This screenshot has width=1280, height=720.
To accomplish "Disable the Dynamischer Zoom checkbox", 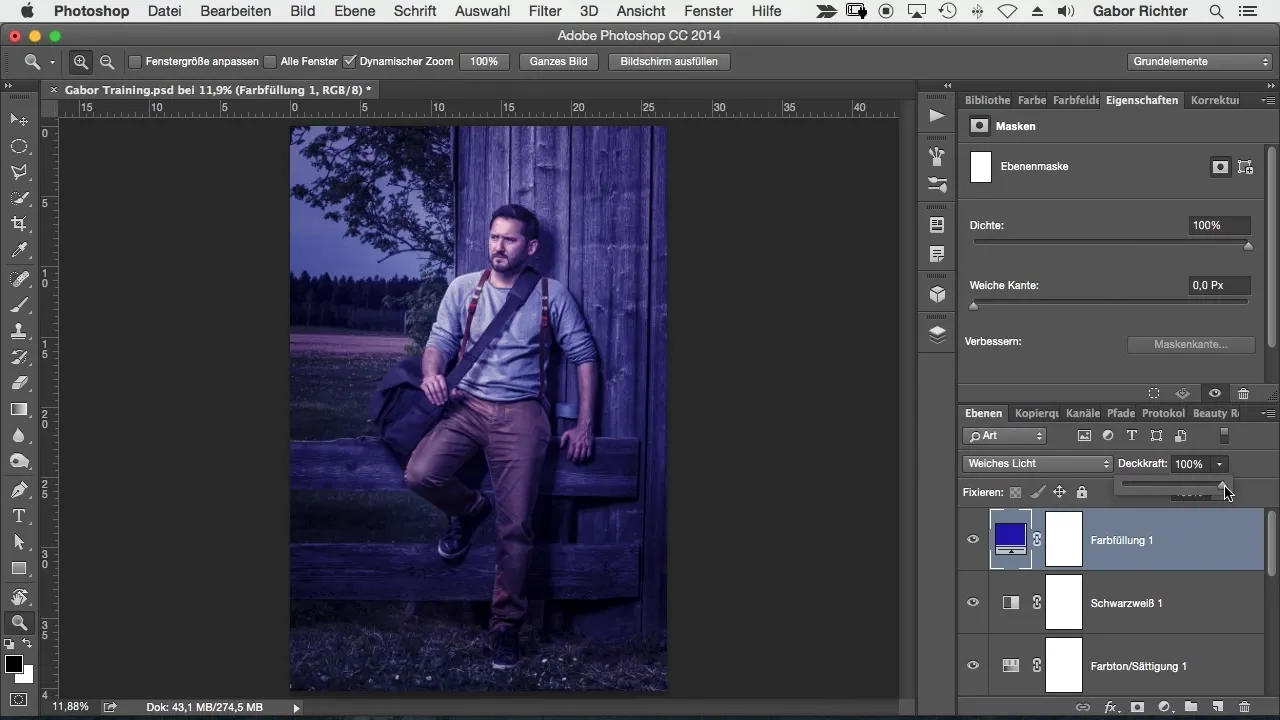I will (x=349, y=62).
